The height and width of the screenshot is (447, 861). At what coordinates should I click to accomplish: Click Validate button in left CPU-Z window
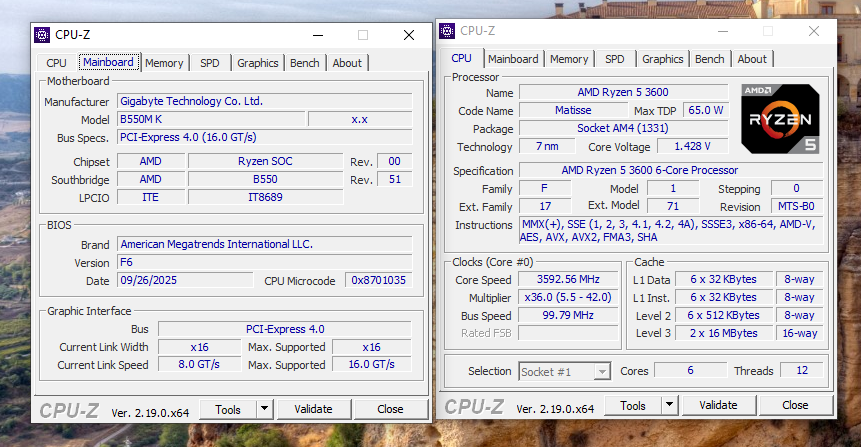tap(313, 410)
